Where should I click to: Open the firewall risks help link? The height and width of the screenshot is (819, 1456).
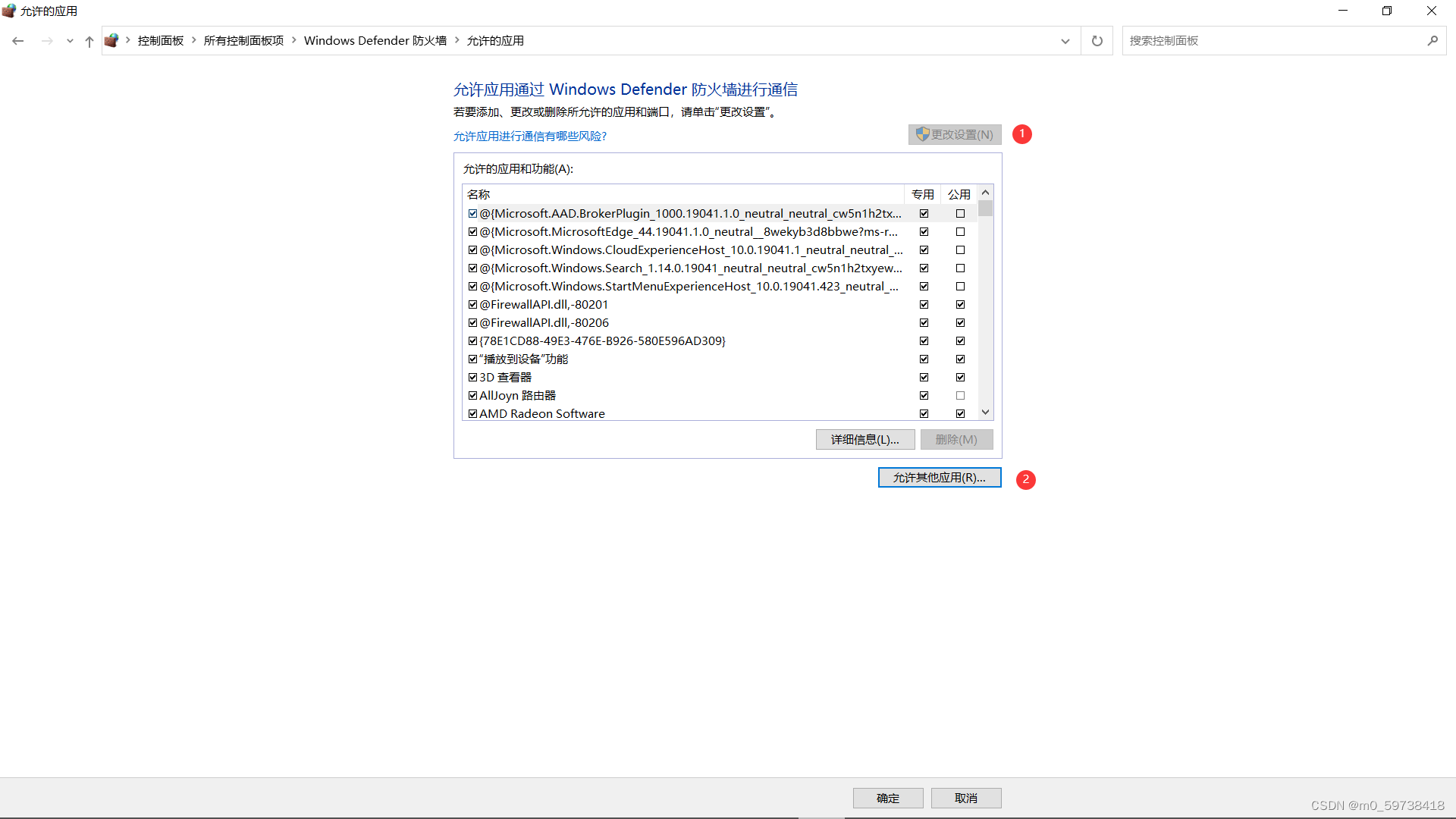(x=530, y=136)
